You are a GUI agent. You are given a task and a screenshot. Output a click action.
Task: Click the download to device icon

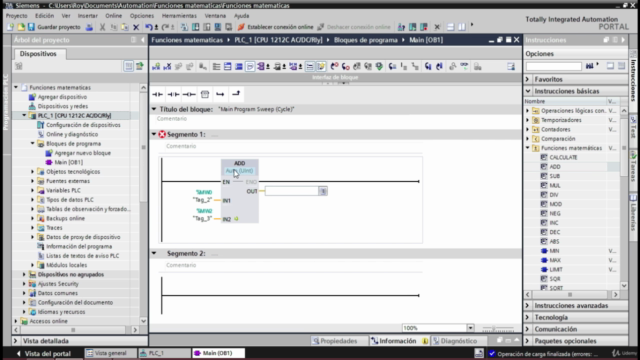[x=196, y=27]
